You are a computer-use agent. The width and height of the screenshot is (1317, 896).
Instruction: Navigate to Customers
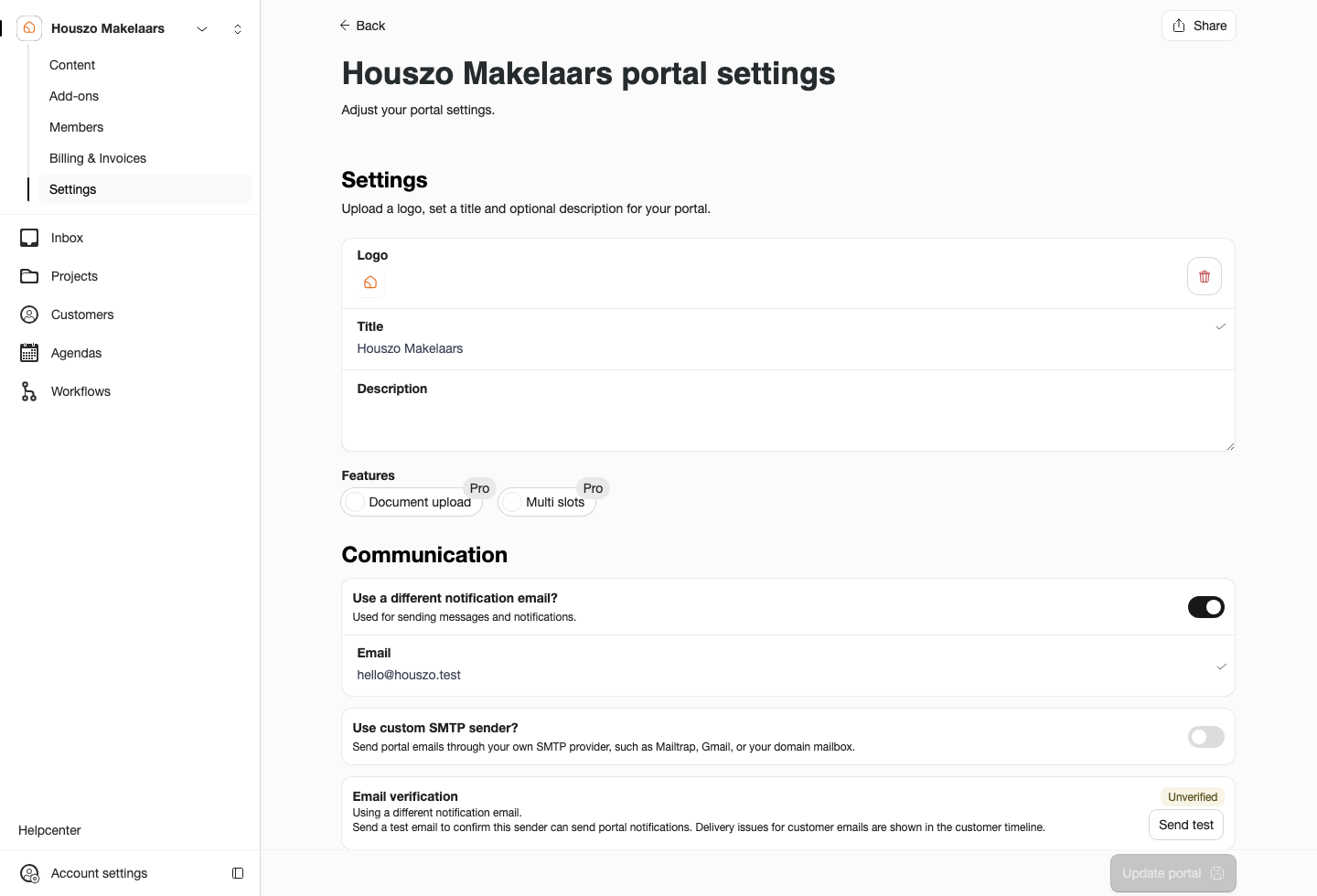click(x=82, y=315)
